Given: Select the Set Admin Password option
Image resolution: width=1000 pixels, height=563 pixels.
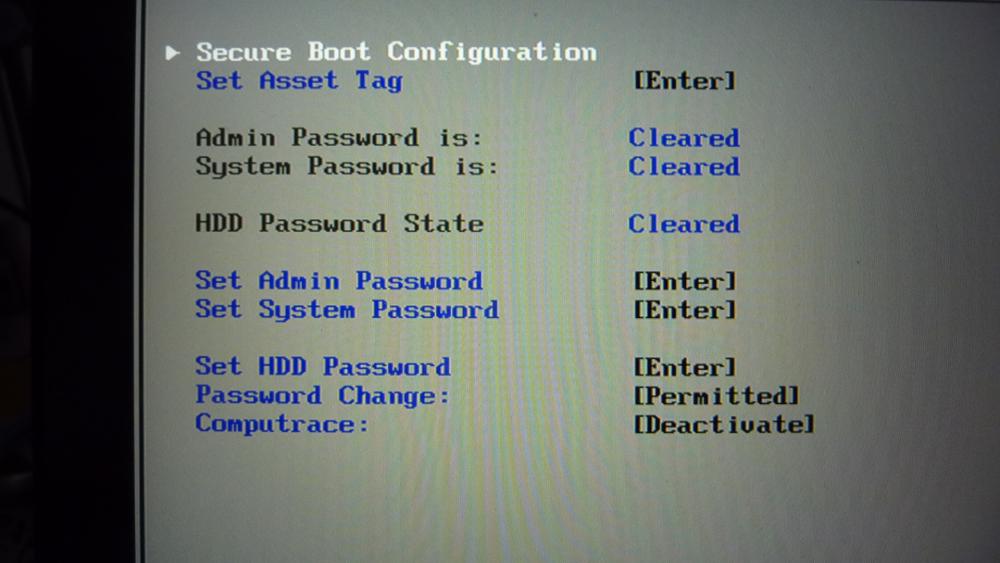Looking at the screenshot, I should click(x=339, y=282).
